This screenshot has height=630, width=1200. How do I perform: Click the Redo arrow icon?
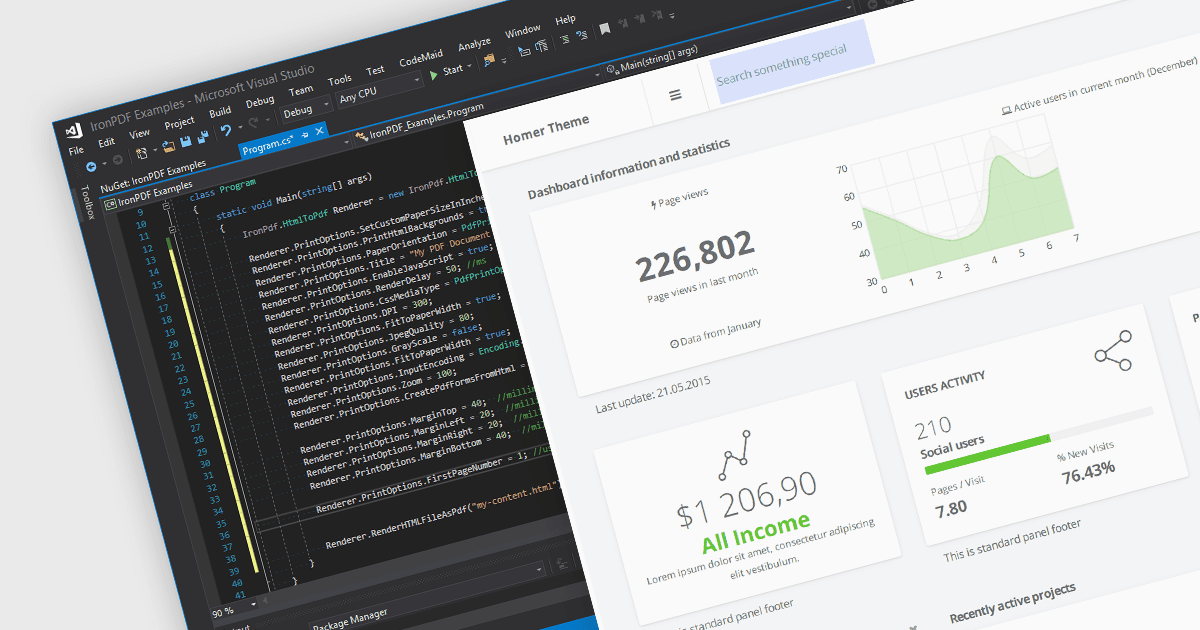[x=254, y=124]
